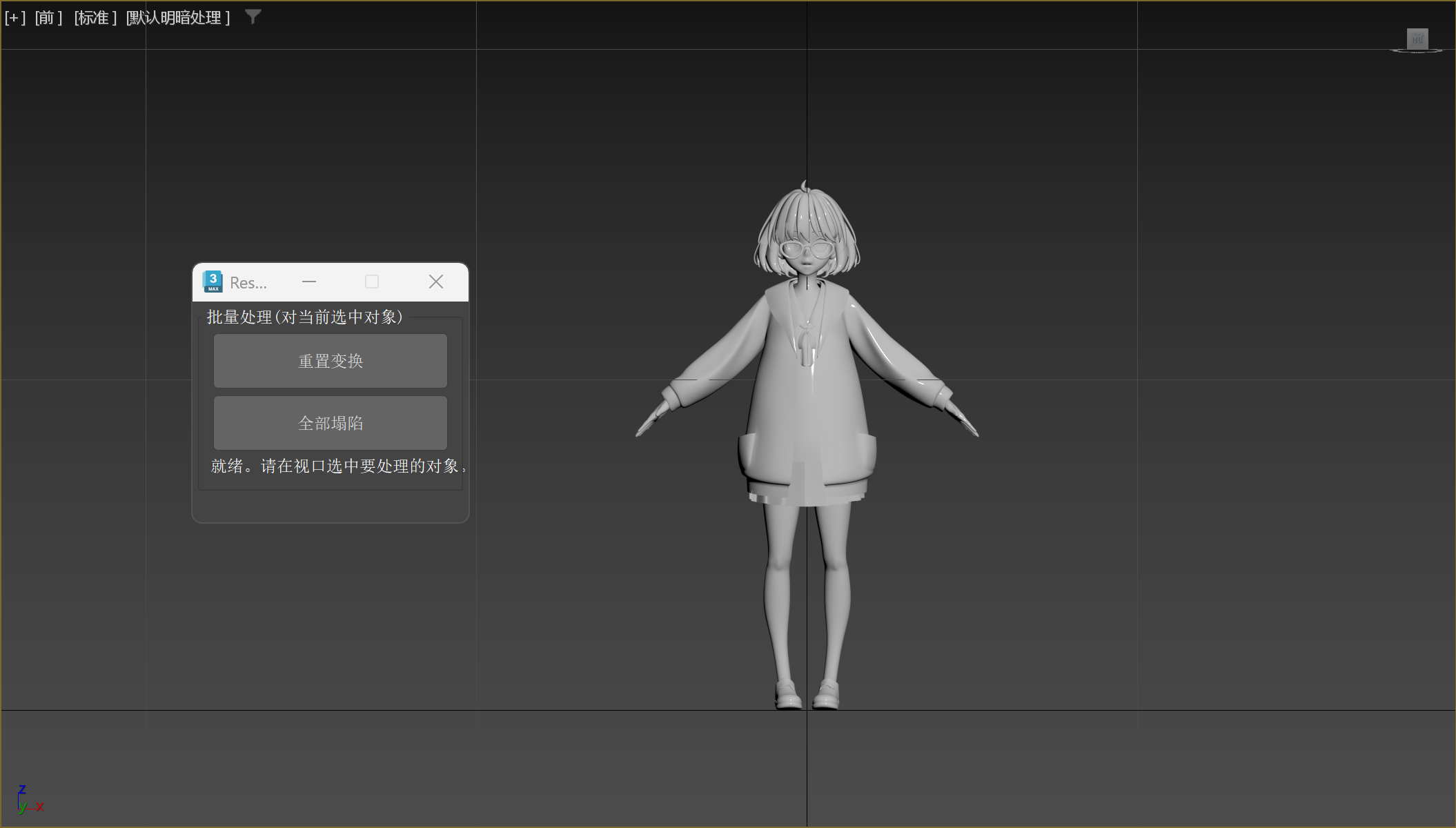Open the [+] viewport general menu
1456x828 pixels.
coord(14,17)
